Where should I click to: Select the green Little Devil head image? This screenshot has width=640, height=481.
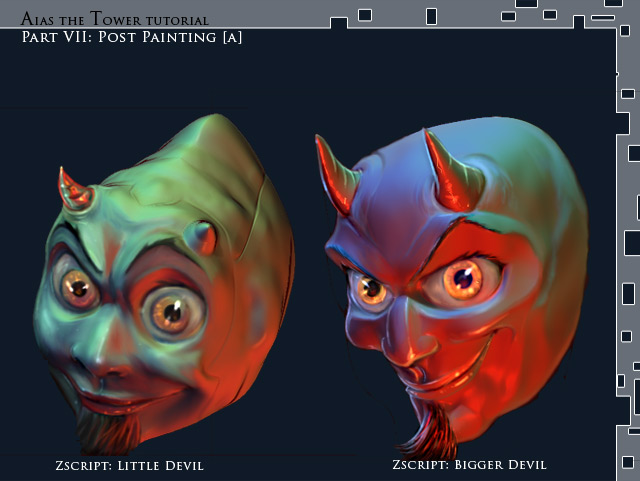pos(163,284)
